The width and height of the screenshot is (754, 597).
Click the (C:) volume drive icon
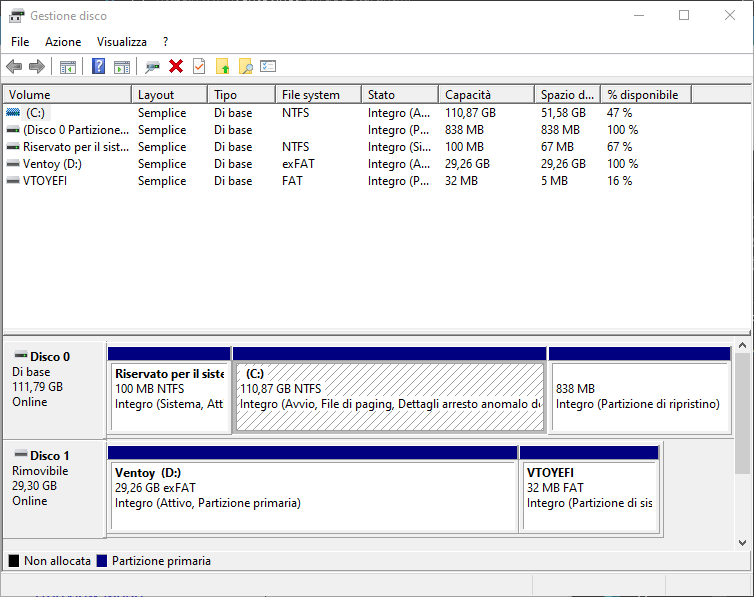pos(13,113)
